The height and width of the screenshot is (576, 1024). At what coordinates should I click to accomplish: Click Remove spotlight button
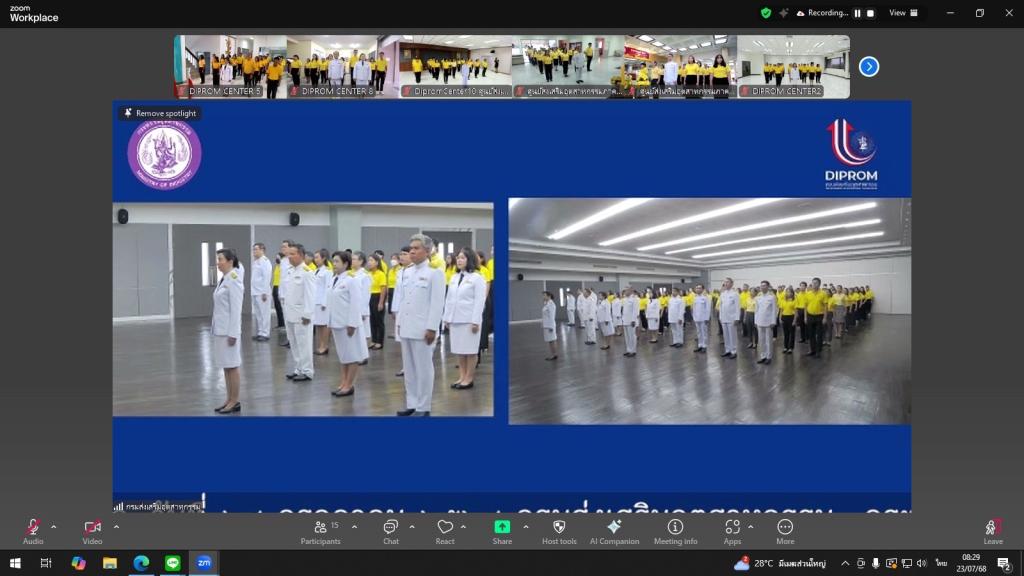160,113
